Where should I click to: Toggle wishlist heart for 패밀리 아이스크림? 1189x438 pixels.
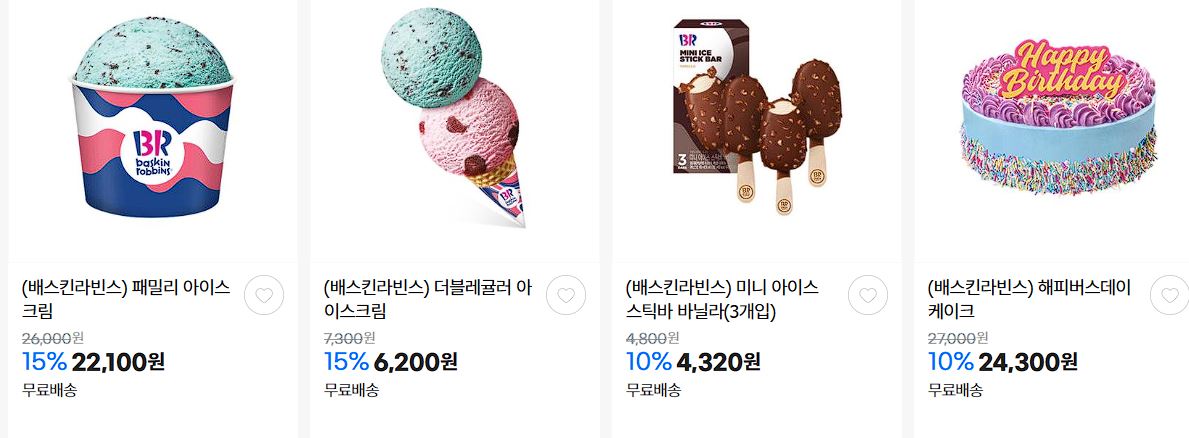click(264, 296)
